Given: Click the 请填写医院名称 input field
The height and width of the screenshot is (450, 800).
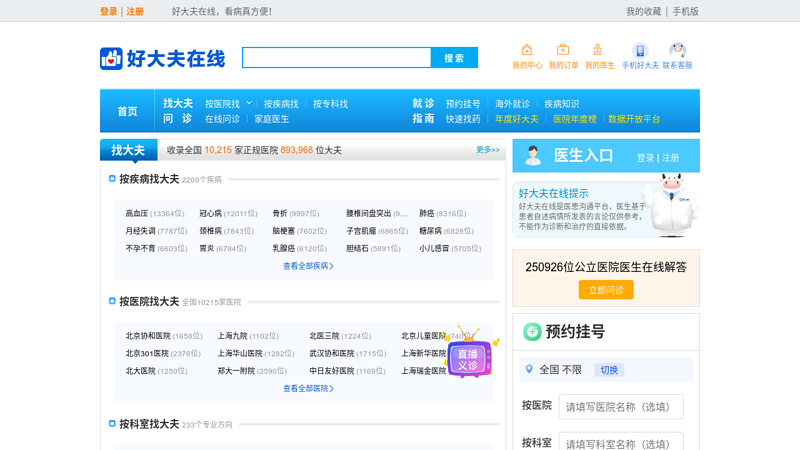Looking at the screenshot, I should coord(621,407).
